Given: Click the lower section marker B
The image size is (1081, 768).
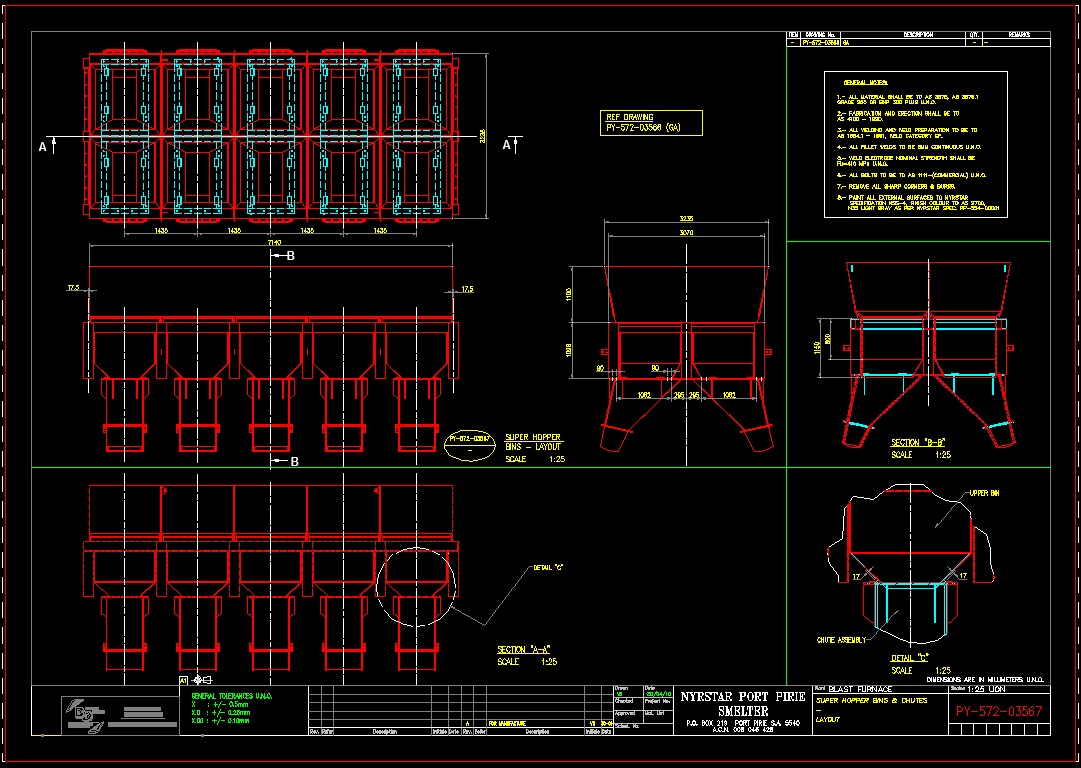Looking at the screenshot, I should pos(286,461).
